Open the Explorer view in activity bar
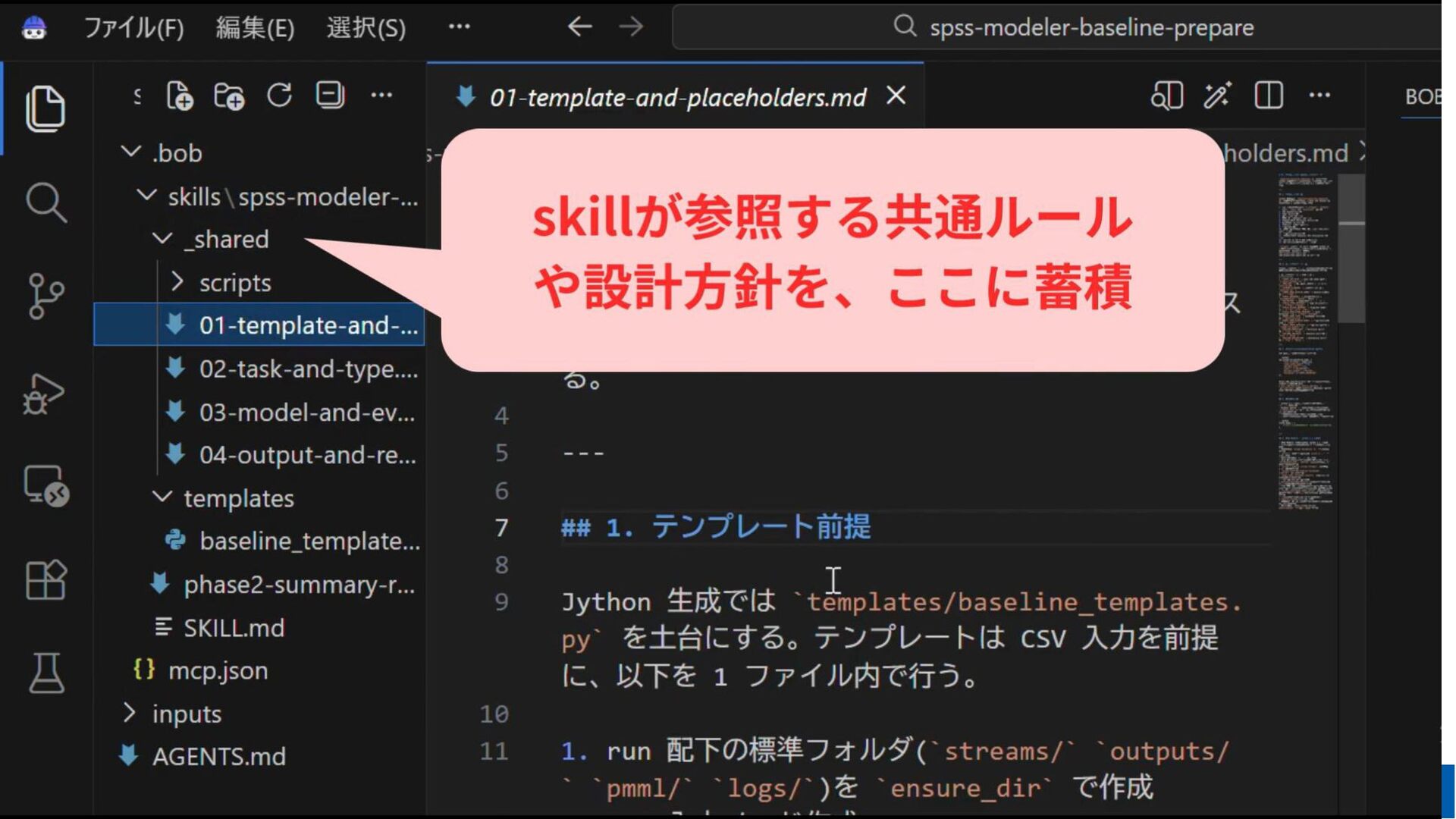The width and height of the screenshot is (1456, 819). (45, 108)
